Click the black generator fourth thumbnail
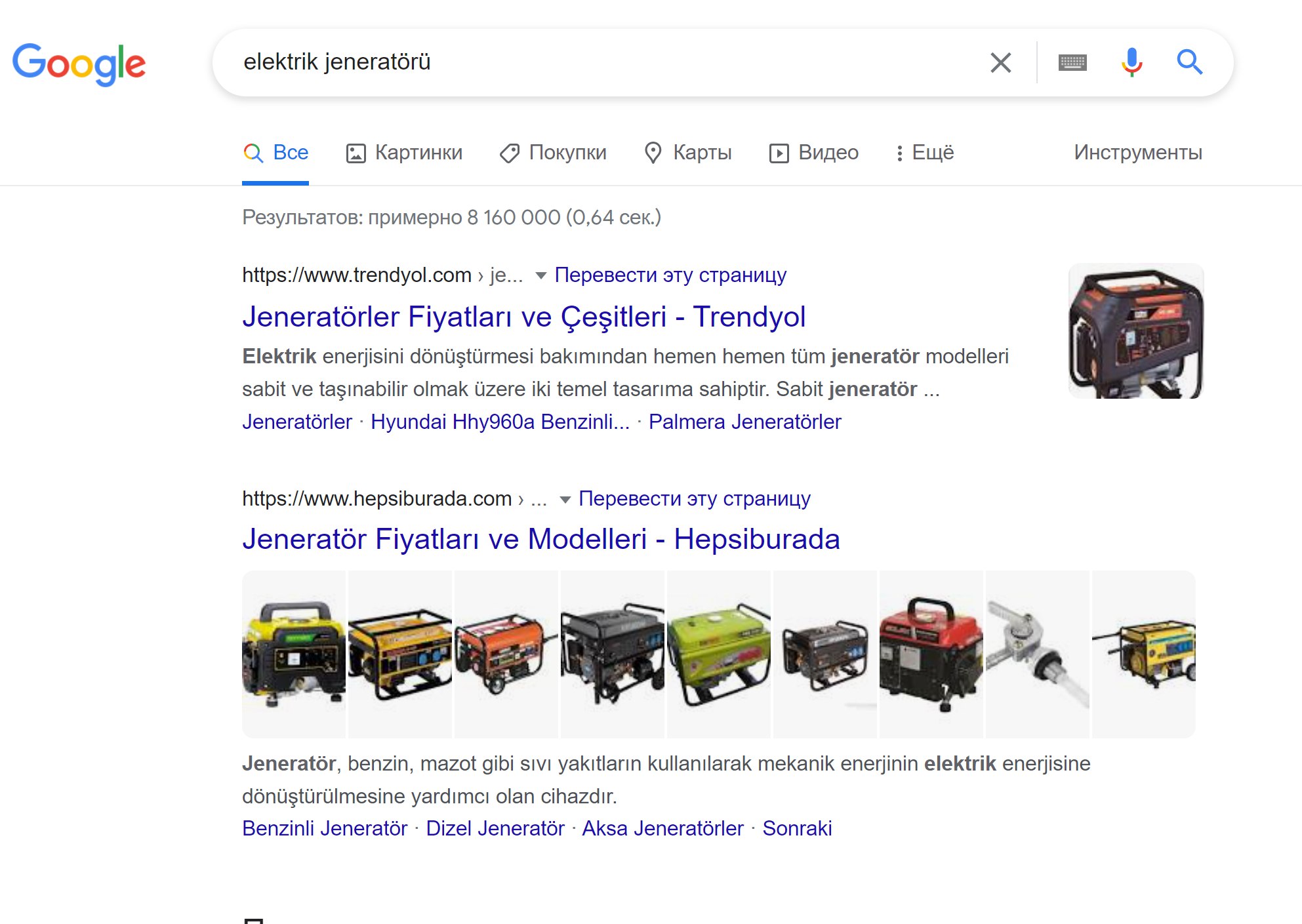The width and height of the screenshot is (1302, 924). pyautogui.click(x=613, y=654)
